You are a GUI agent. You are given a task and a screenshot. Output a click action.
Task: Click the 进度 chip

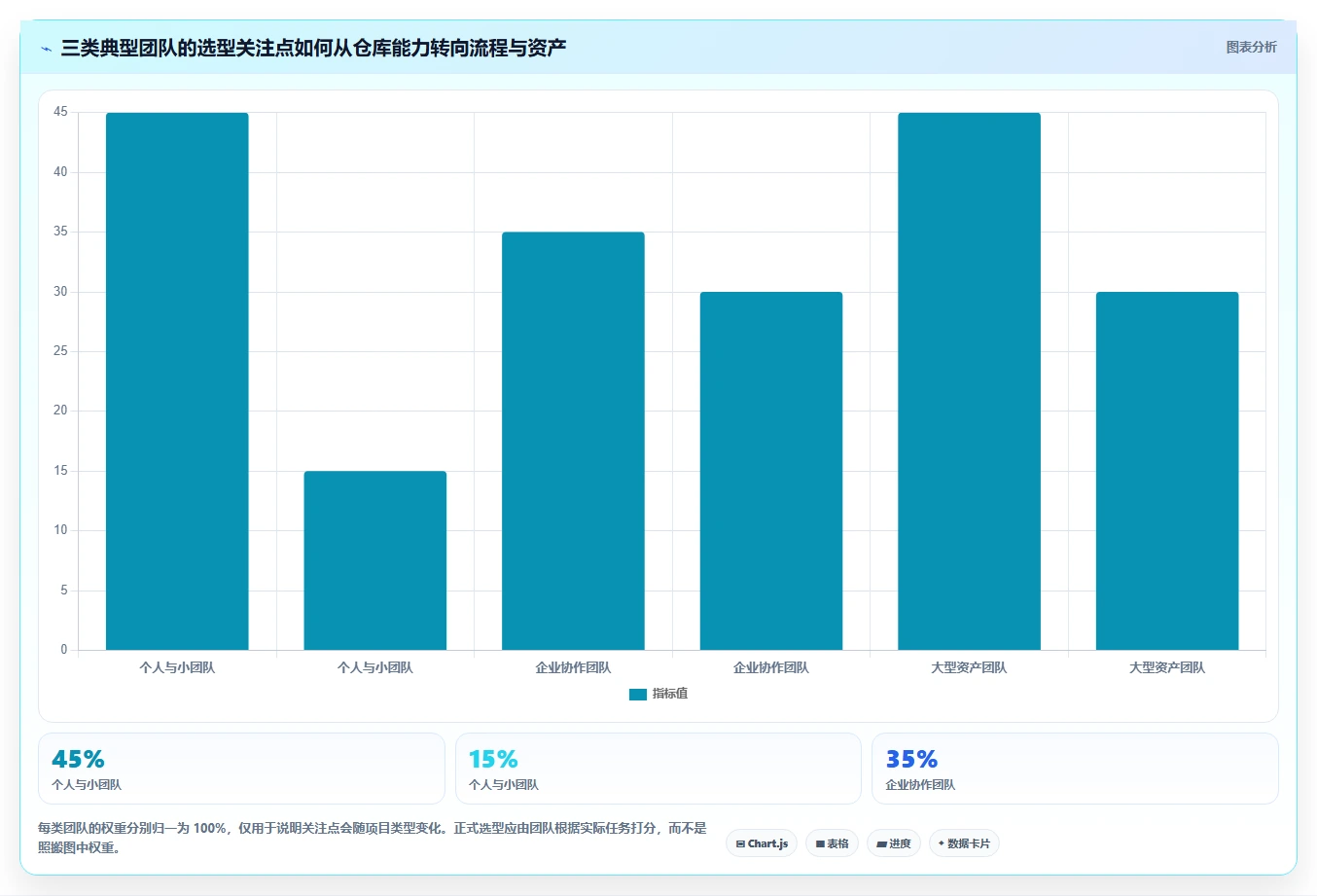pyautogui.click(x=894, y=843)
